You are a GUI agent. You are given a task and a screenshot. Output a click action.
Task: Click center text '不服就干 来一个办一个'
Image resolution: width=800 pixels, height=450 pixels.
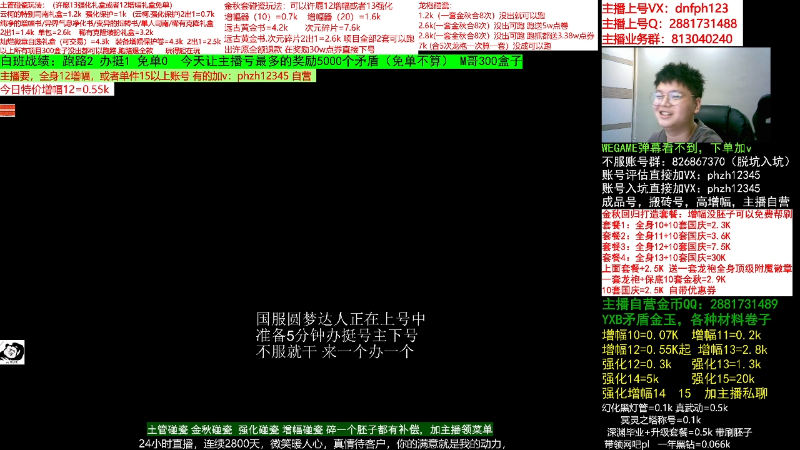[x=334, y=351]
